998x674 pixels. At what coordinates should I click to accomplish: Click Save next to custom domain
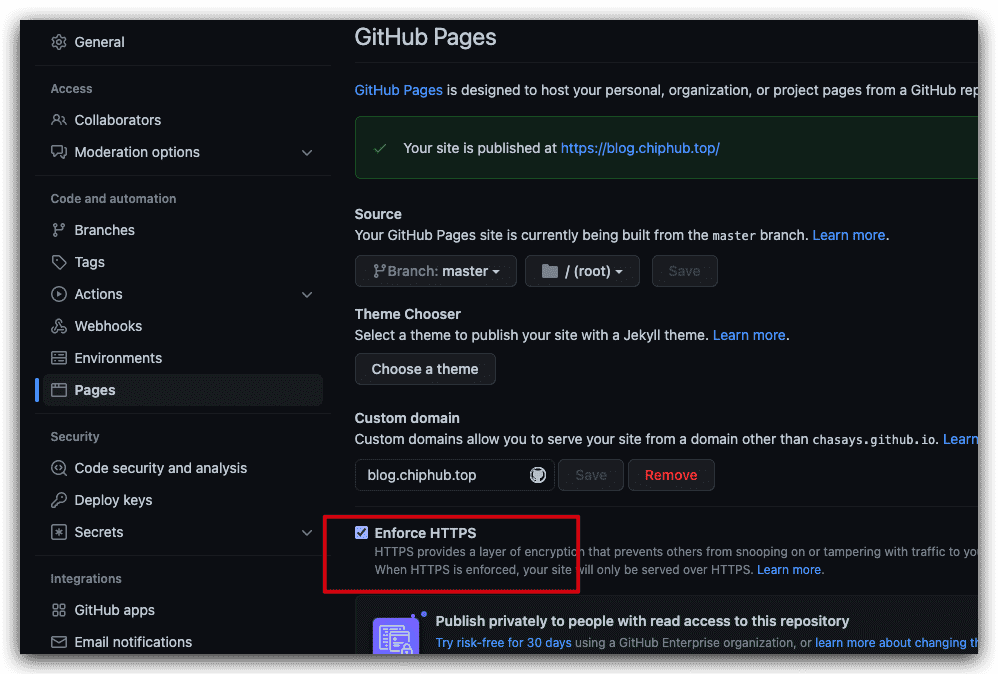591,475
